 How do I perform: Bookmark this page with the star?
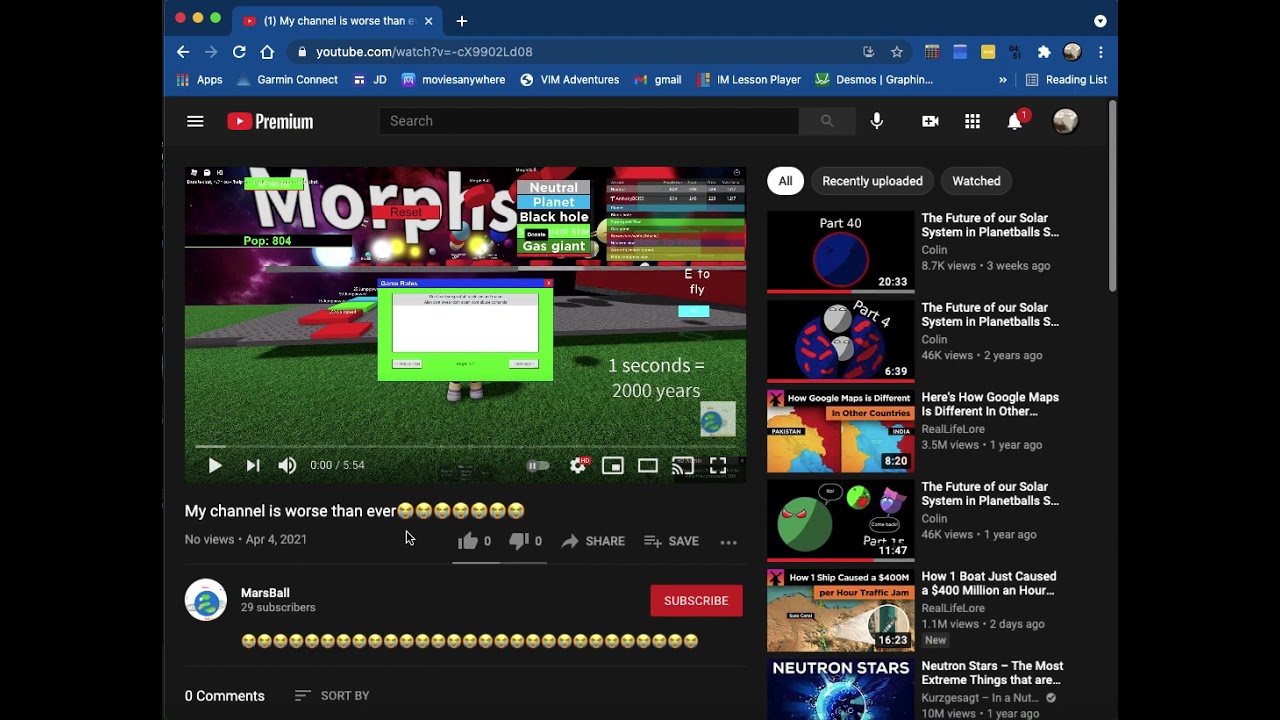tap(897, 52)
